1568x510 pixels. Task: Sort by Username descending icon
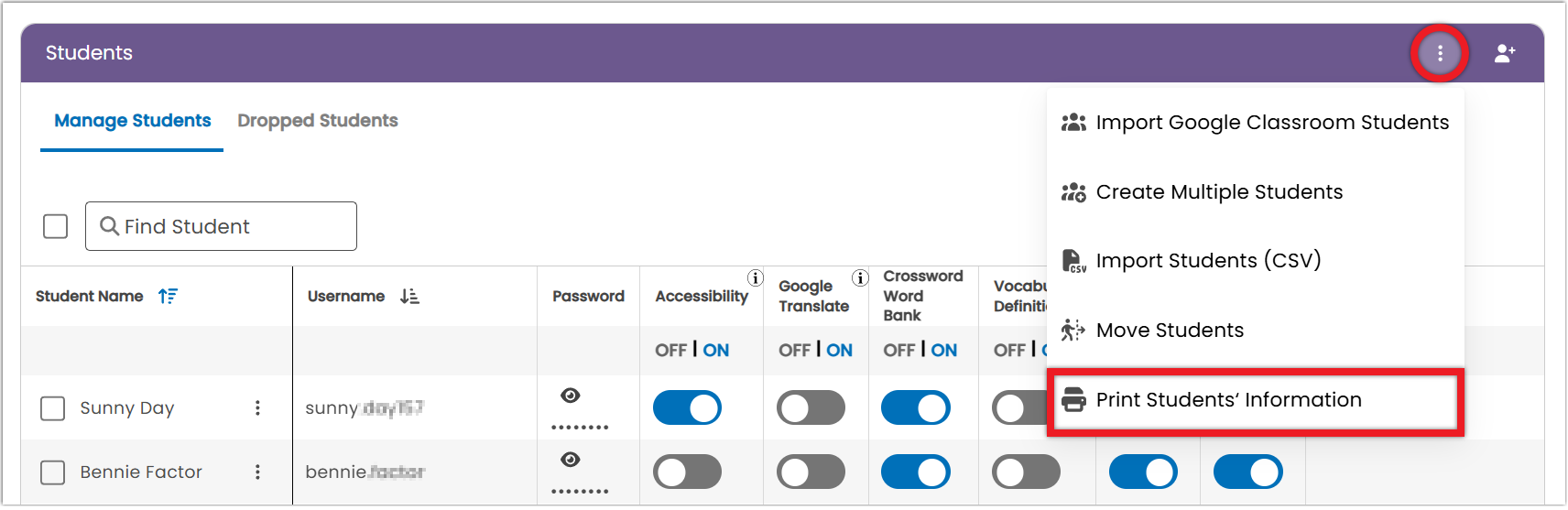click(x=409, y=296)
